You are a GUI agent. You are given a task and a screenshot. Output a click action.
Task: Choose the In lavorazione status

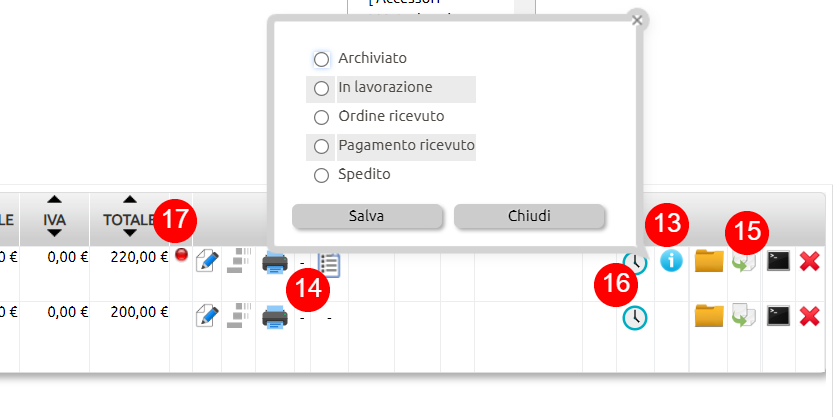[x=321, y=88]
